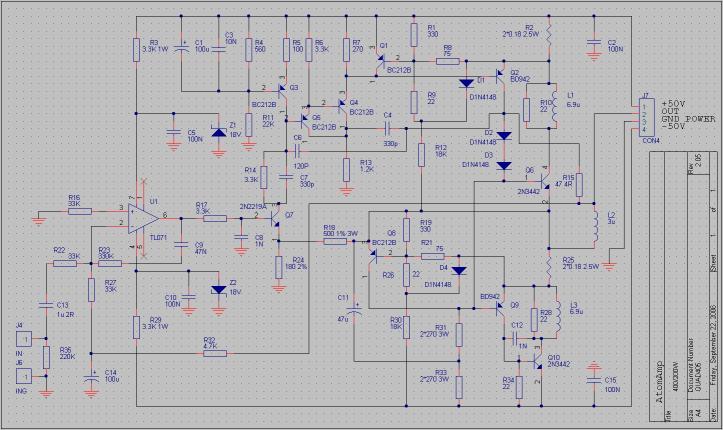Click the R7 270 label
Screen dimensions: 723x430
(357, 46)
